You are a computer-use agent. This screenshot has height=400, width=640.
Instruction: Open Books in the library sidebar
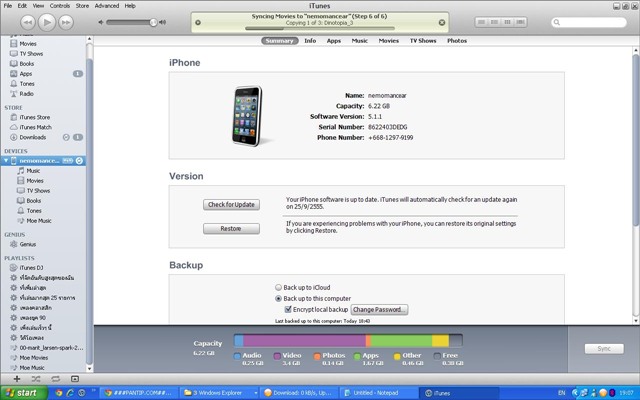point(27,64)
